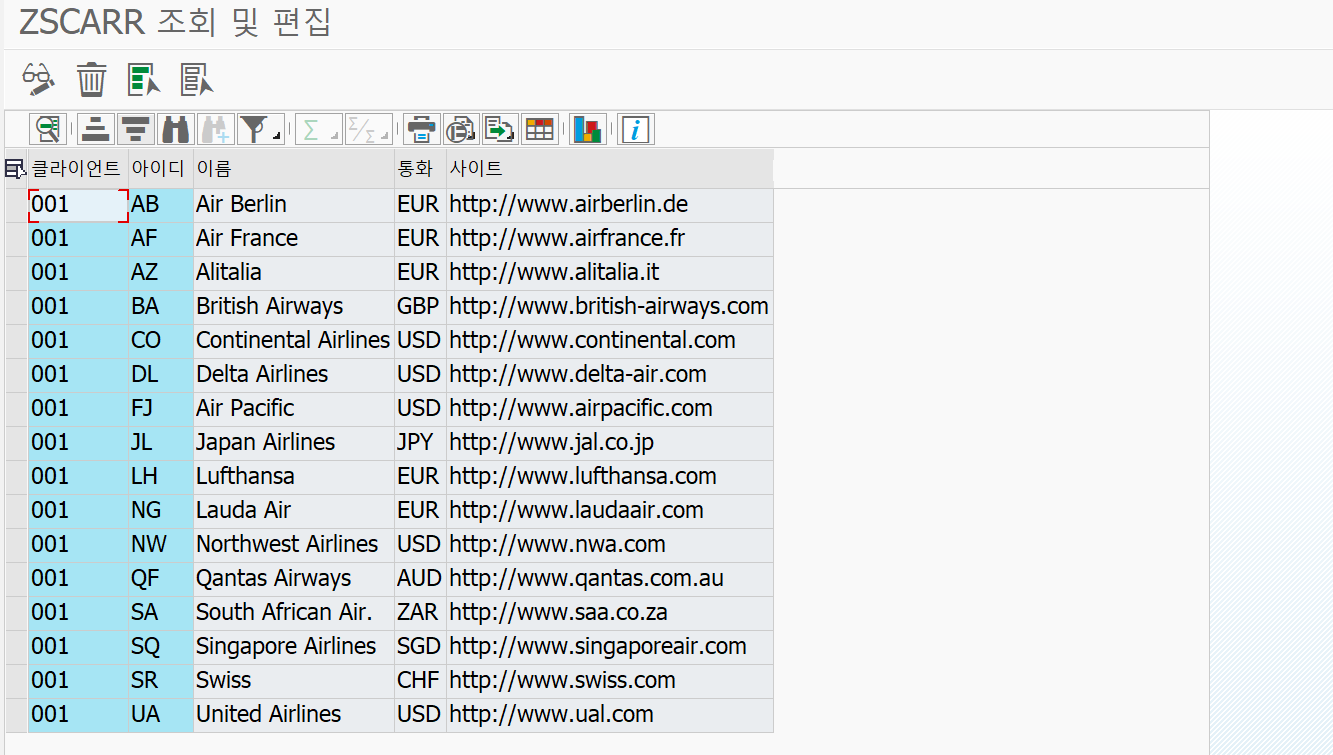This screenshot has width=1333, height=755.
Task: Click the blue information icon
Action: point(636,129)
